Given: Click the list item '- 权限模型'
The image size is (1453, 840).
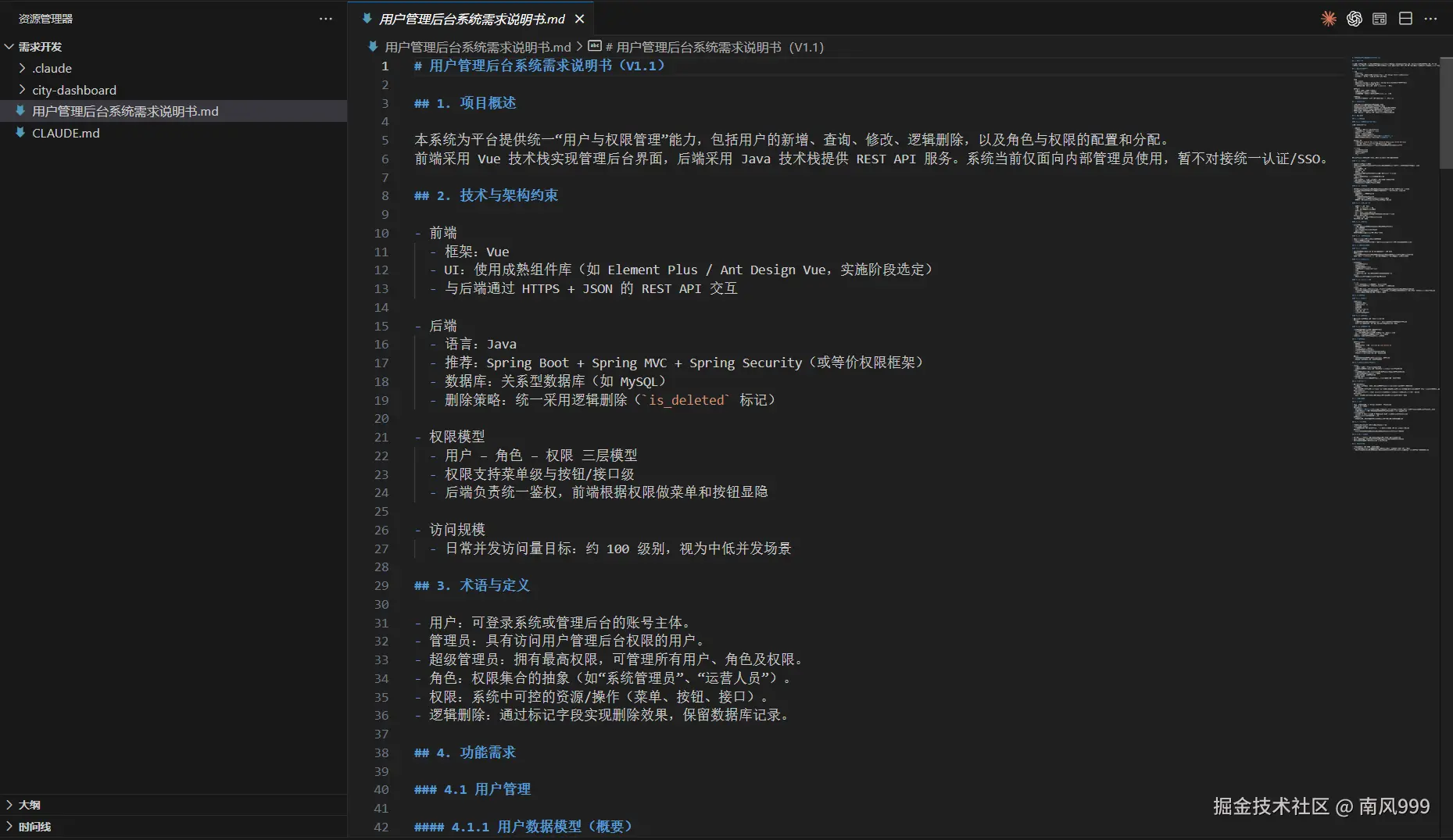Looking at the screenshot, I should (449, 437).
